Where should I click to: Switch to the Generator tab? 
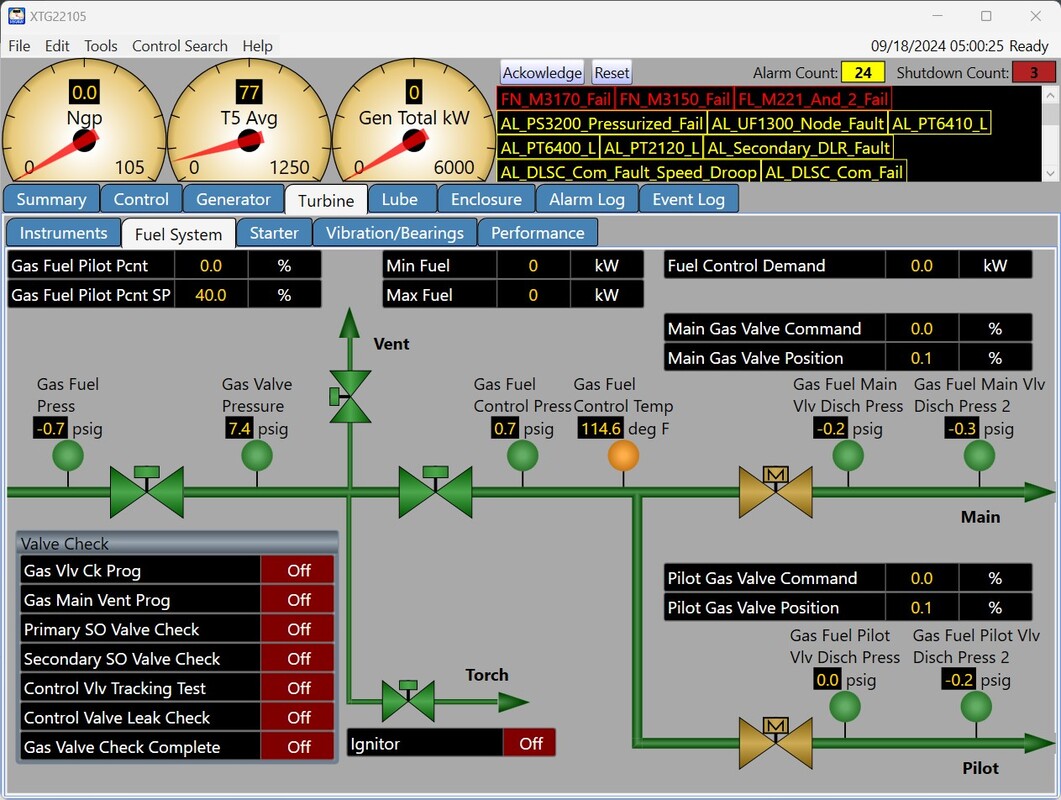pyautogui.click(x=233, y=199)
